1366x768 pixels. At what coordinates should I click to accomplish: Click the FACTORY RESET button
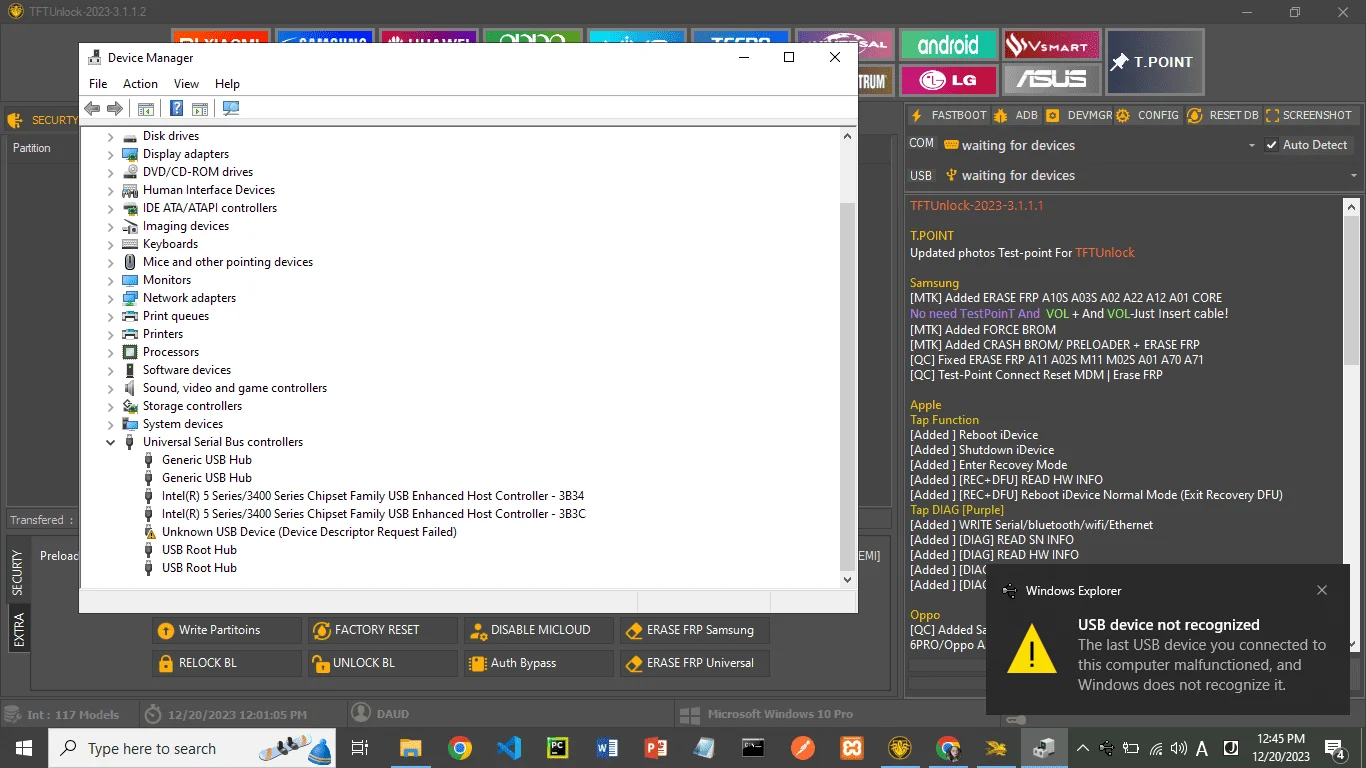[x=382, y=630]
